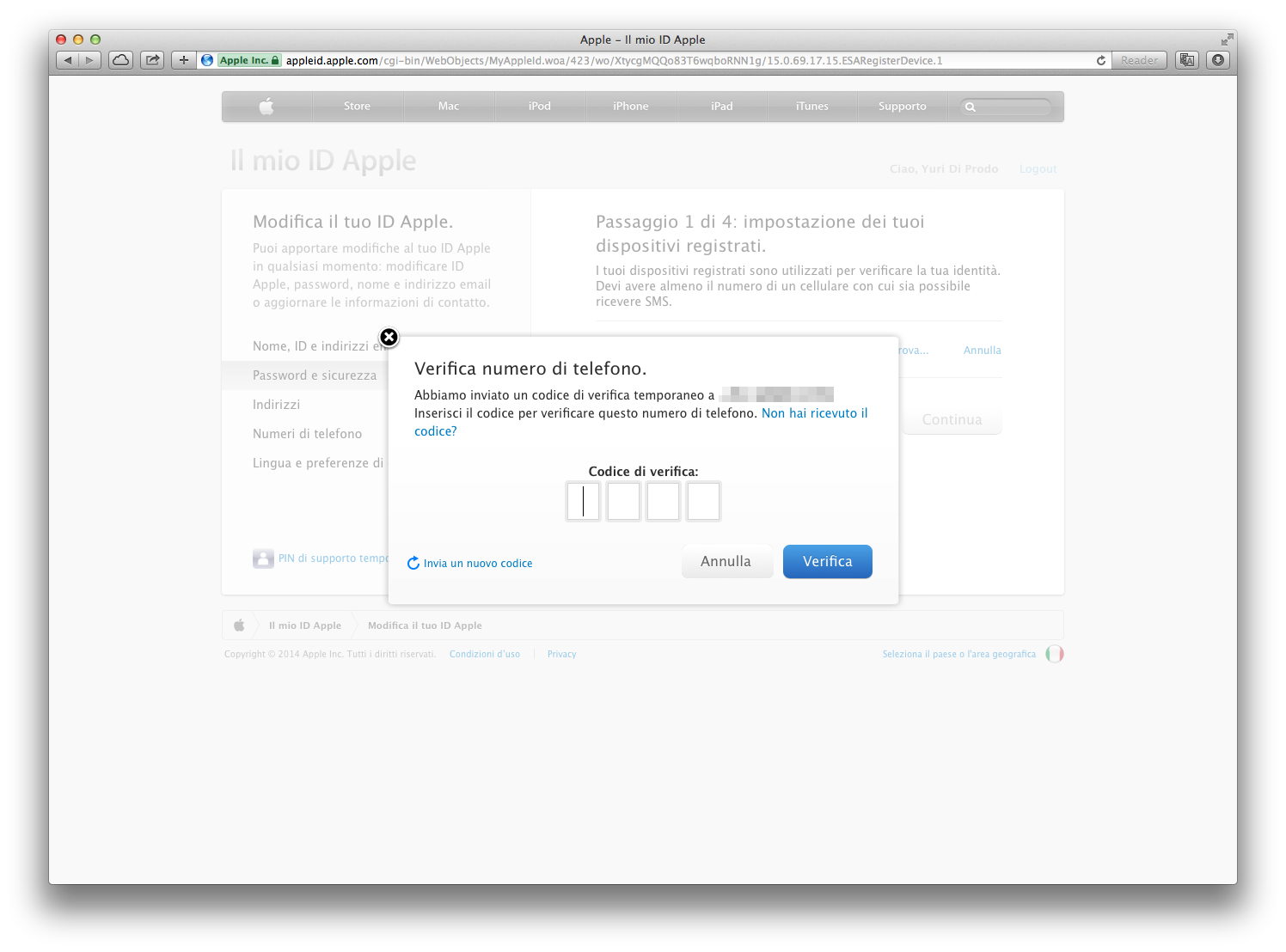The image size is (1286, 952).
Task: Click the Reader button in the address bar
Action: 1139,60
